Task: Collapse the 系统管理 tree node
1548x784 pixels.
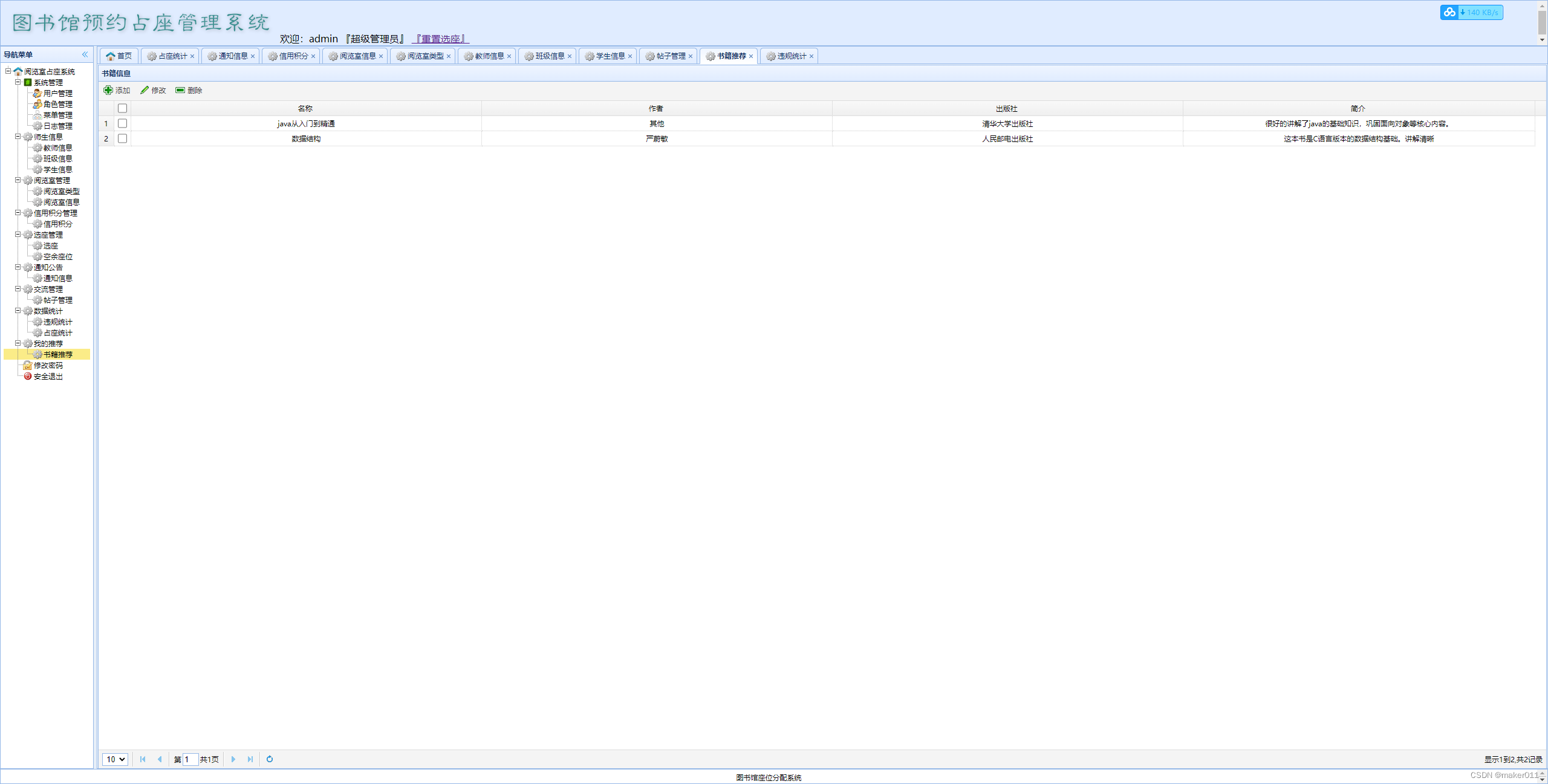Action: click(18, 82)
